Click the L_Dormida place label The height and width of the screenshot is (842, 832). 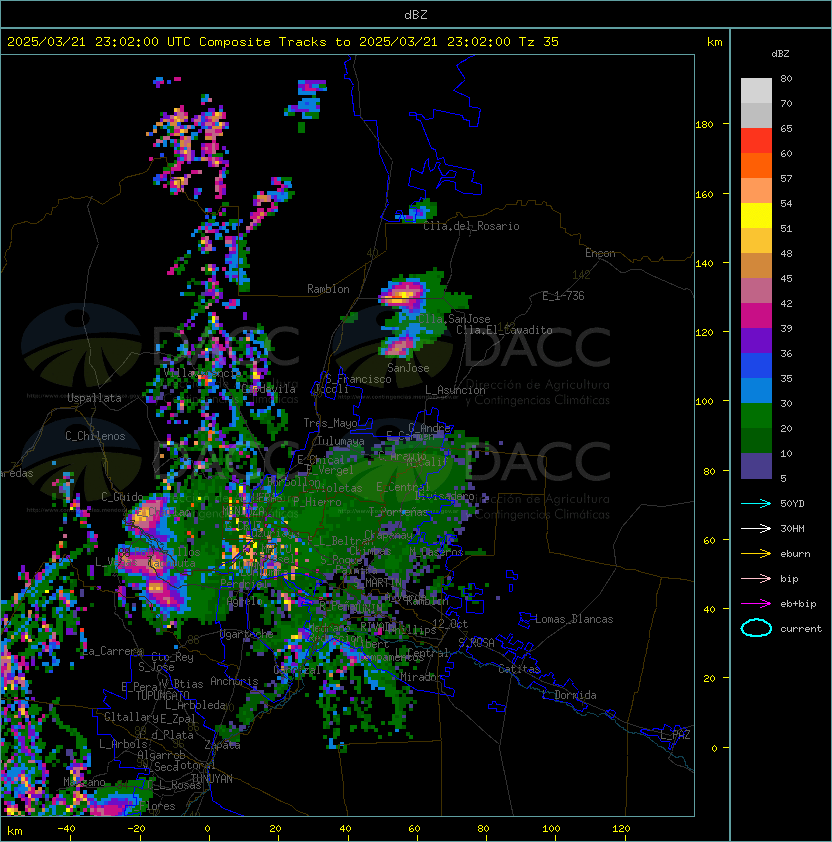[x=569, y=695]
